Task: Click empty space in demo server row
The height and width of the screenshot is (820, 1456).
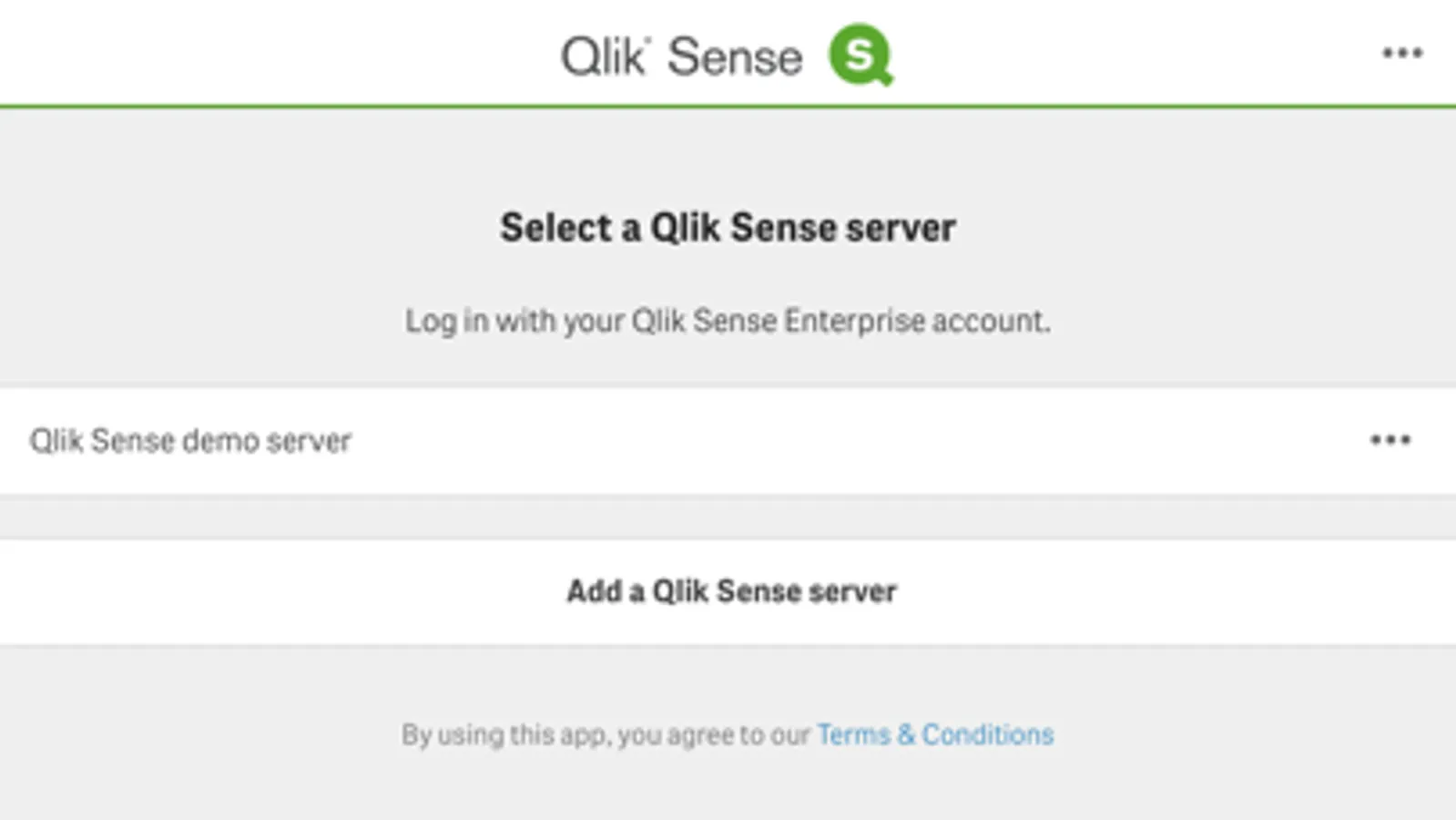Action: (x=820, y=441)
